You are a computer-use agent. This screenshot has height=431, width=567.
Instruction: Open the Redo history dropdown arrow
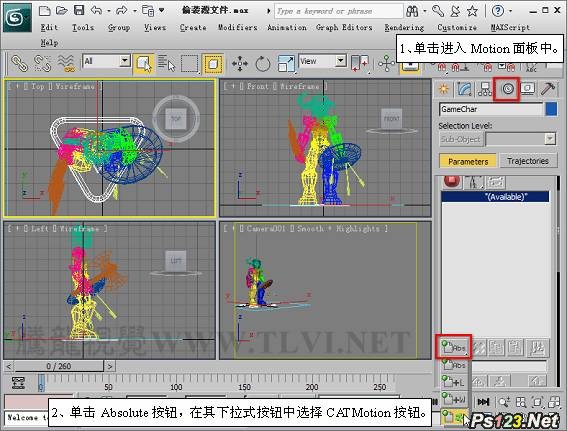135,11
